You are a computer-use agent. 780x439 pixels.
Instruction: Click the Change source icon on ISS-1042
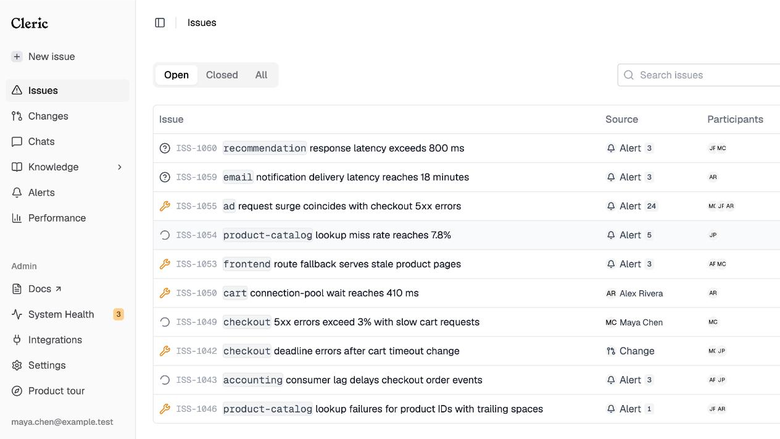click(611, 351)
